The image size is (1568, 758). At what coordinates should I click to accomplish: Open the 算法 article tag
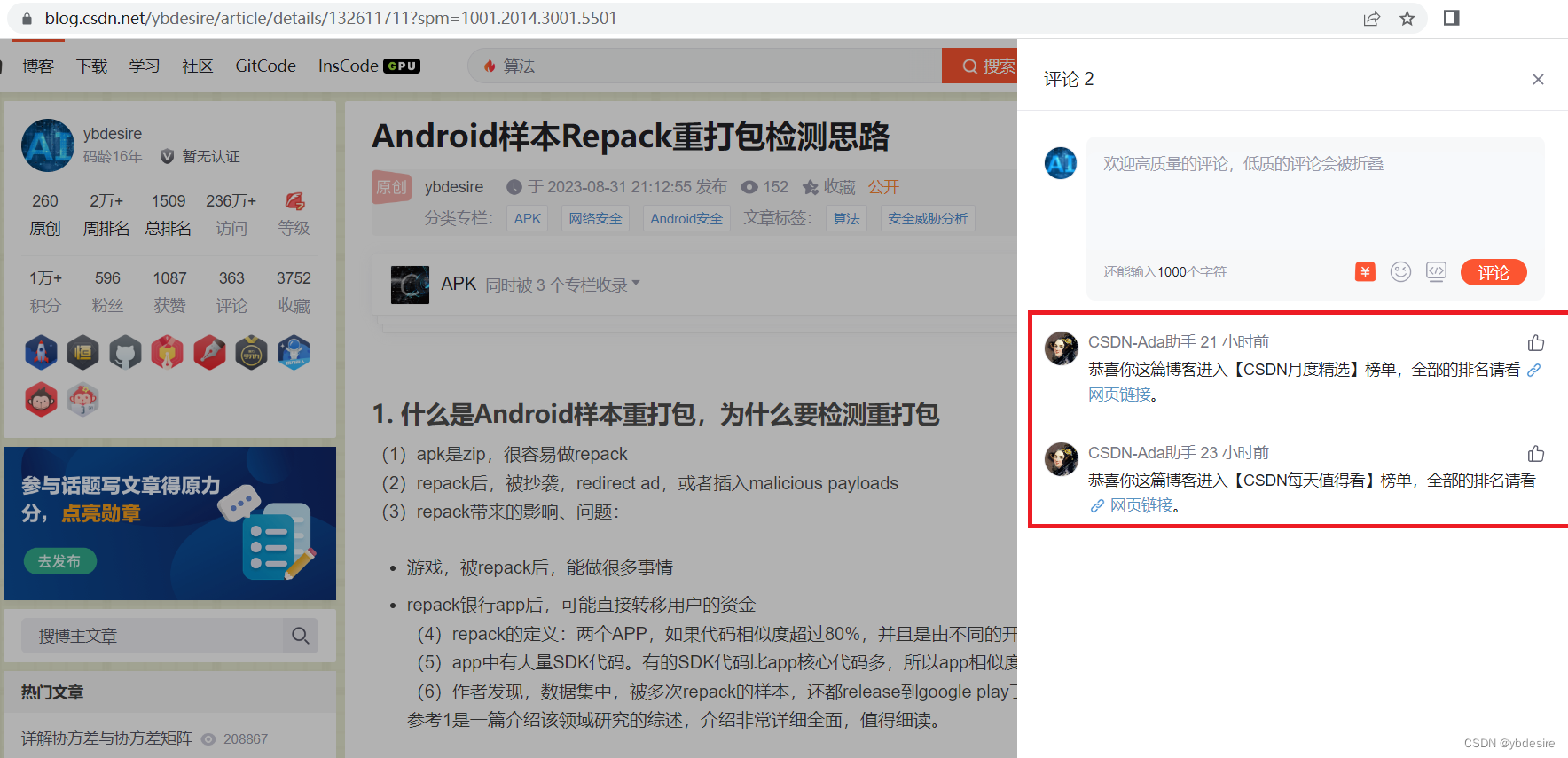click(x=846, y=219)
